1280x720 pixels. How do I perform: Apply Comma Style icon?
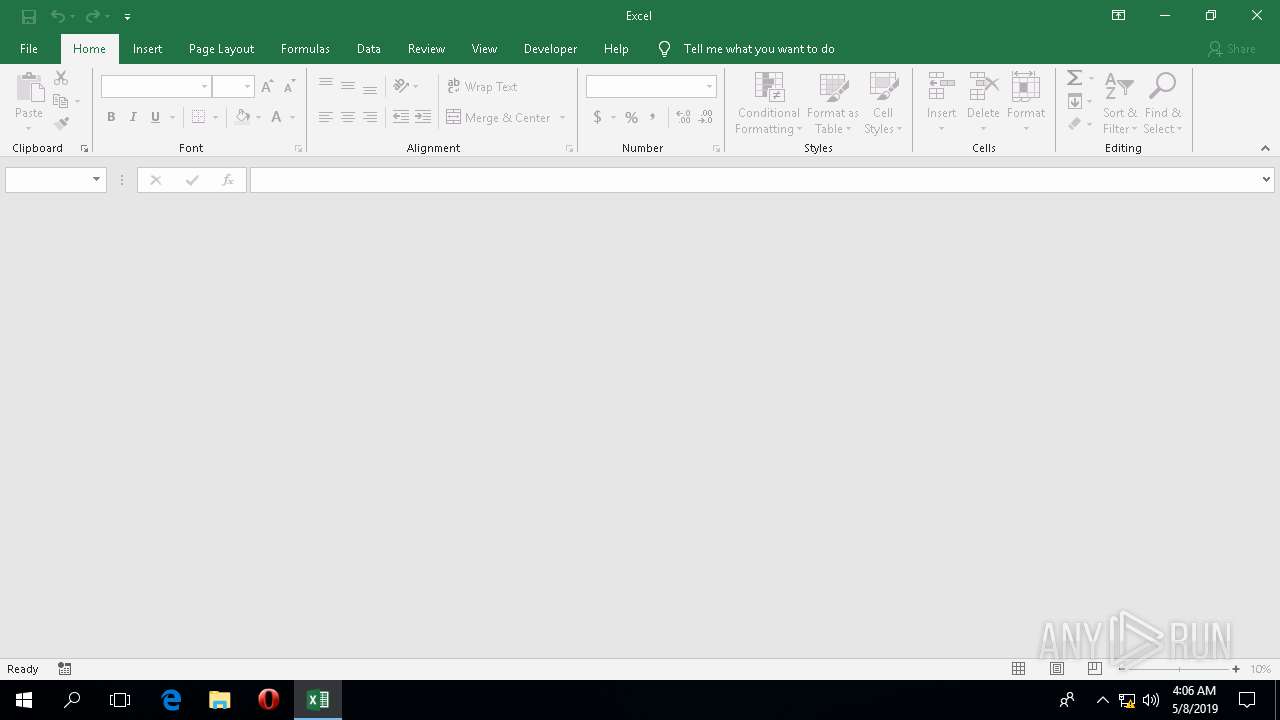[x=653, y=117]
